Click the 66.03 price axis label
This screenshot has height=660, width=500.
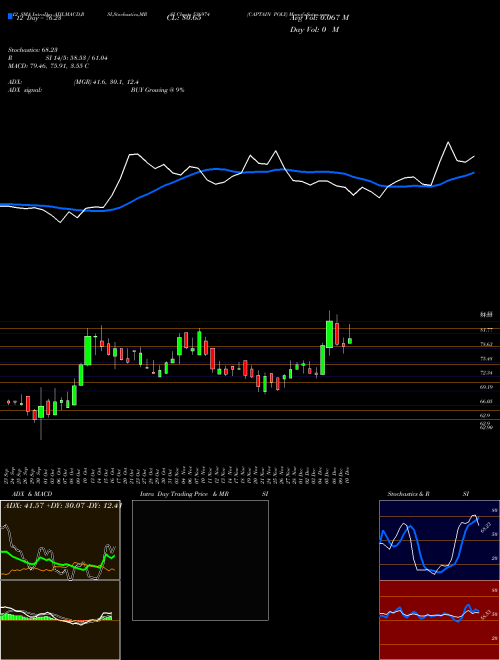pyautogui.click(x=487, y=402)
